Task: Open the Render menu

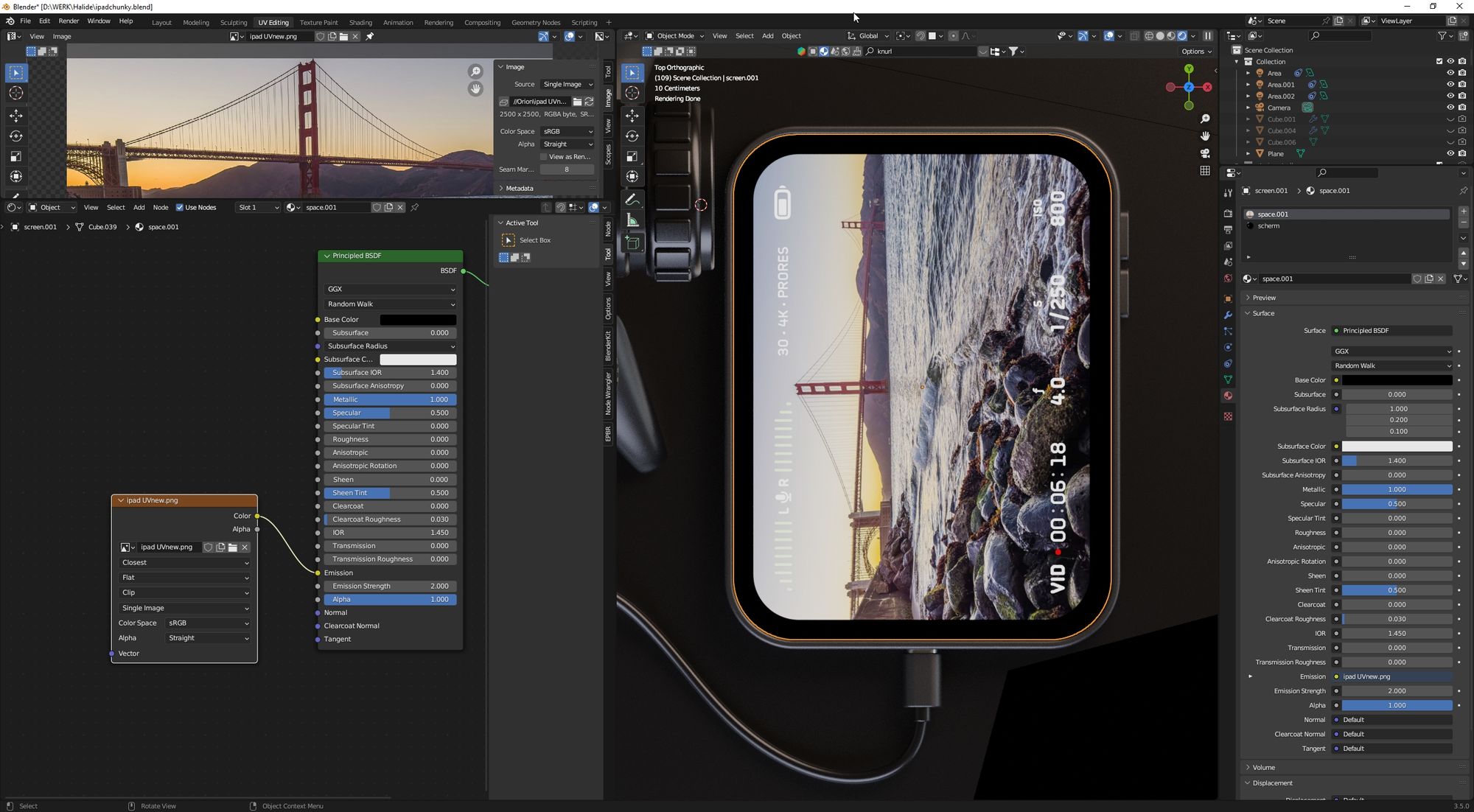Action: point(69,21)
